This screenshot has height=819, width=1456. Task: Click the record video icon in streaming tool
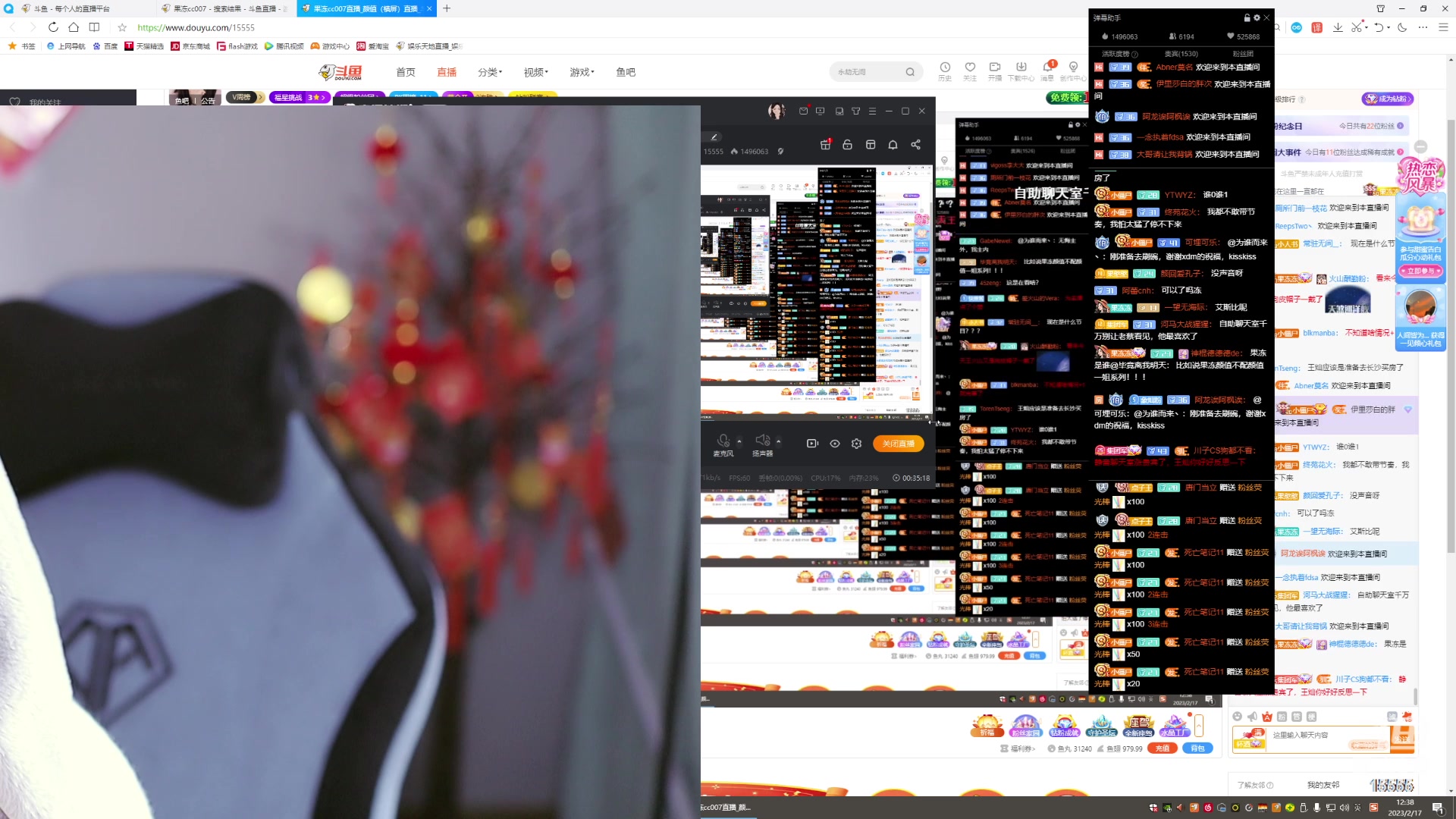pos(812,444)
